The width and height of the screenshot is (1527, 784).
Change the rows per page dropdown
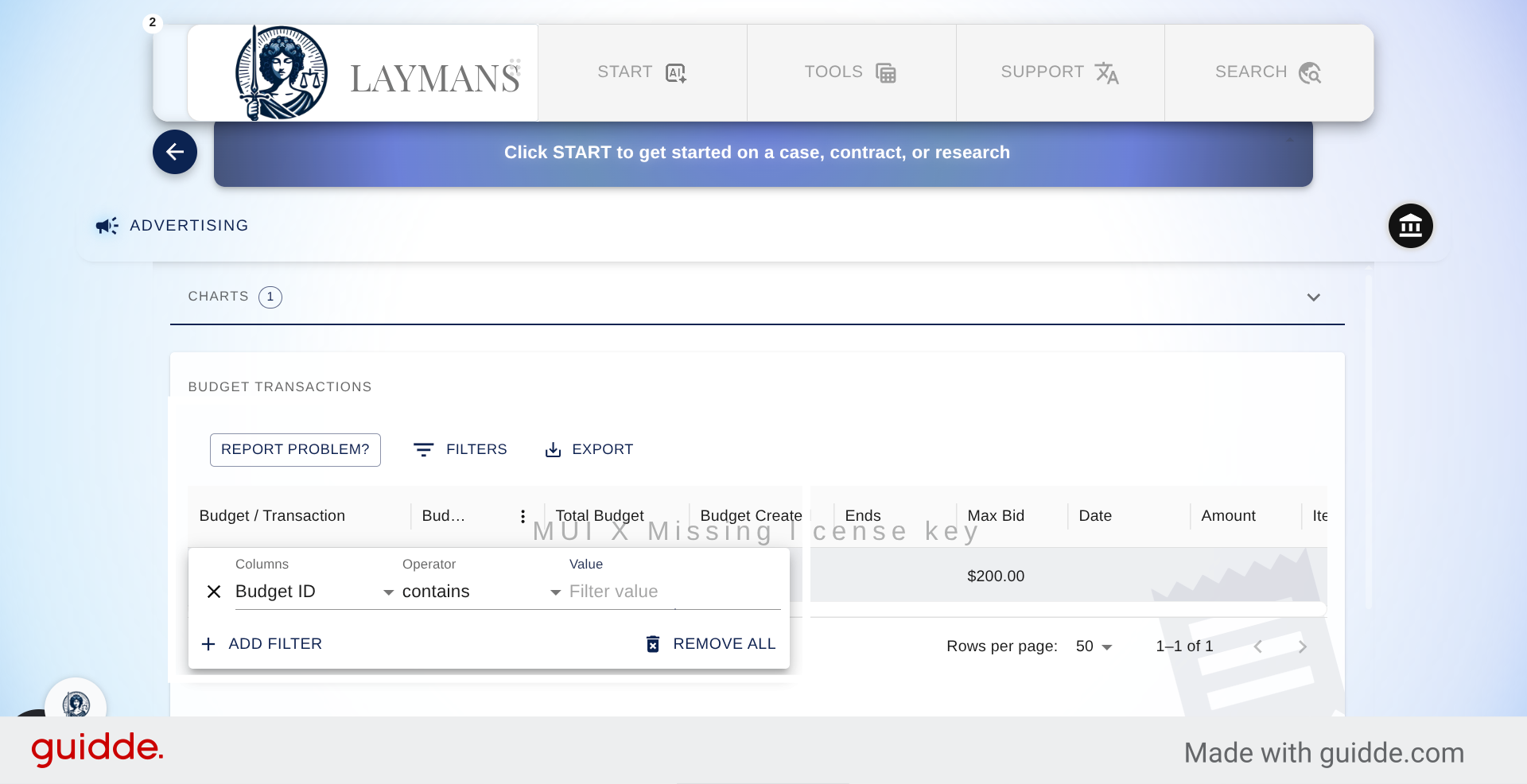click(x=1094, y=646)
